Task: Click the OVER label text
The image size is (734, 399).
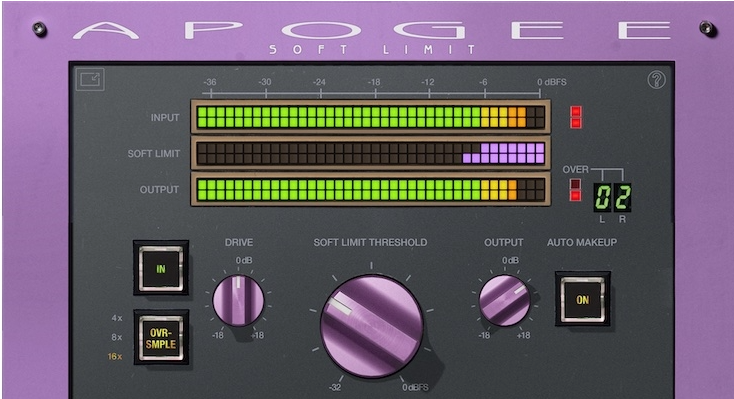Action: (x=575, y=170)
